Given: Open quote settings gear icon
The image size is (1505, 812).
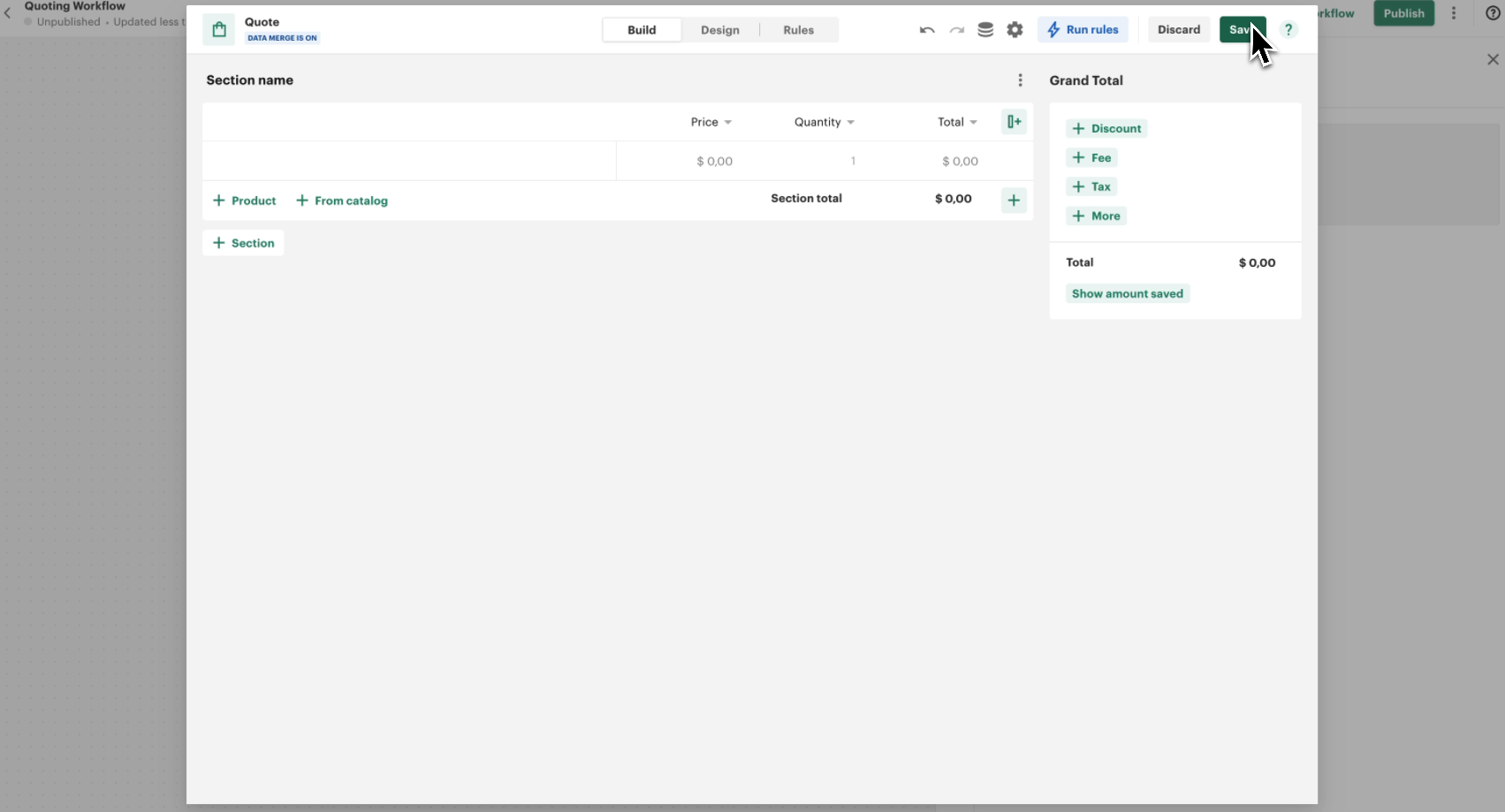Looking at the screenshot, I should 1015,30.
